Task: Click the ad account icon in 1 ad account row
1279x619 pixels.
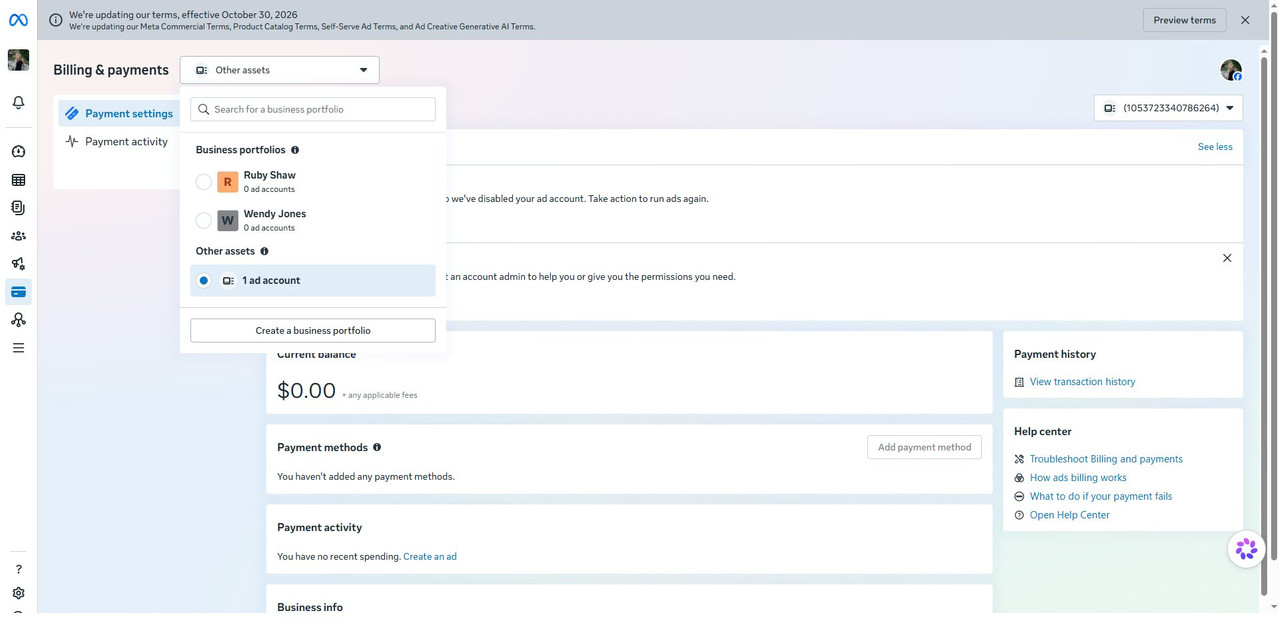Action: point(228,281)
